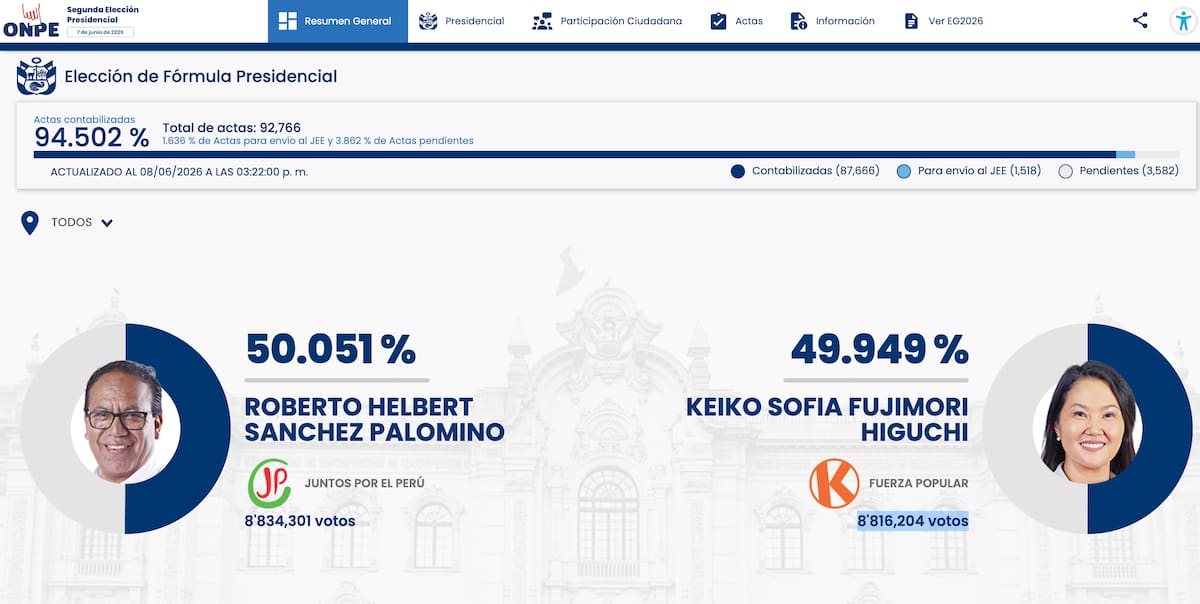1200x604 pixels.
Task: Click the Fuerza Popular orange K logo
Action: tap(834, 483)
